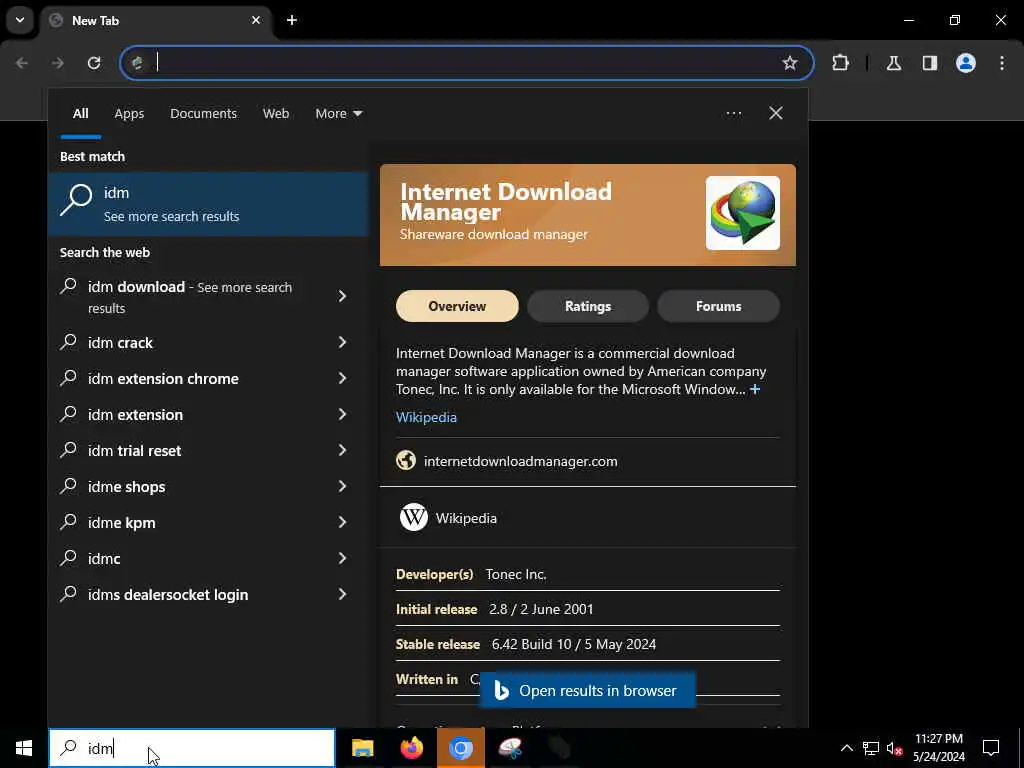Expand arrow for idm extension chrome

pyautogui.click(x=342, y=378)
